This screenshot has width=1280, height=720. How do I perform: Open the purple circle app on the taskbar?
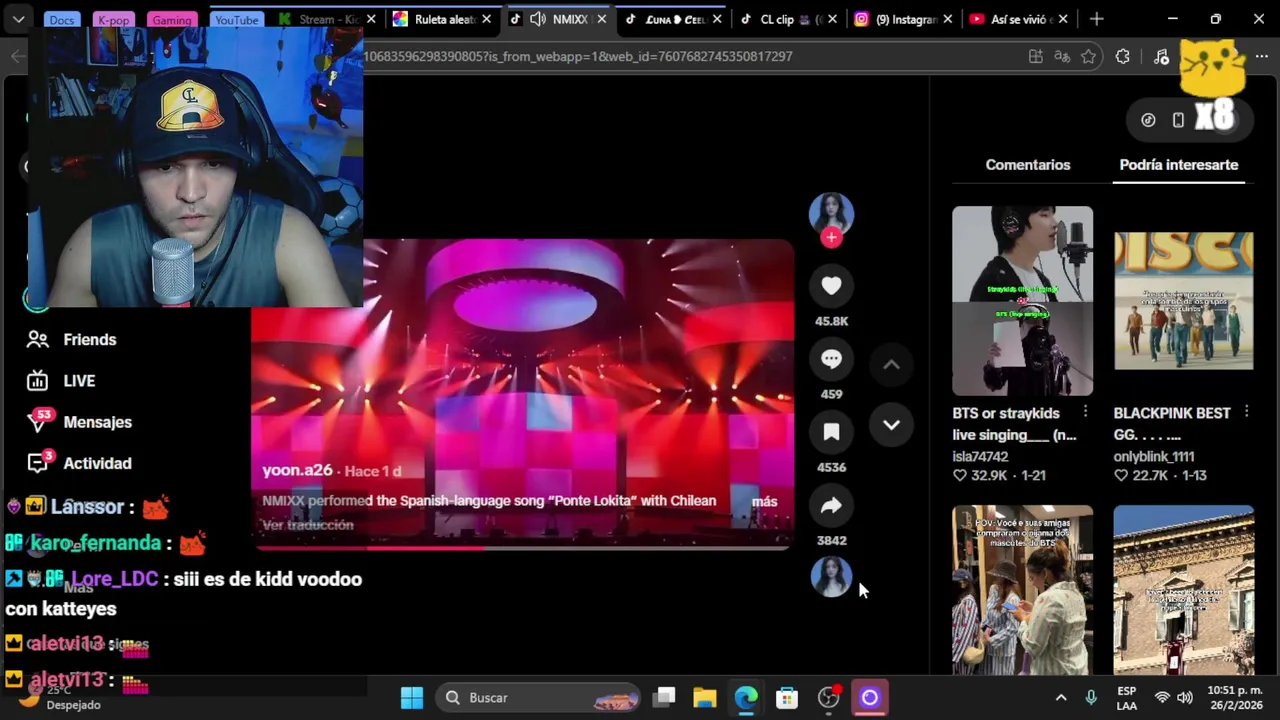tap(869, 698)
